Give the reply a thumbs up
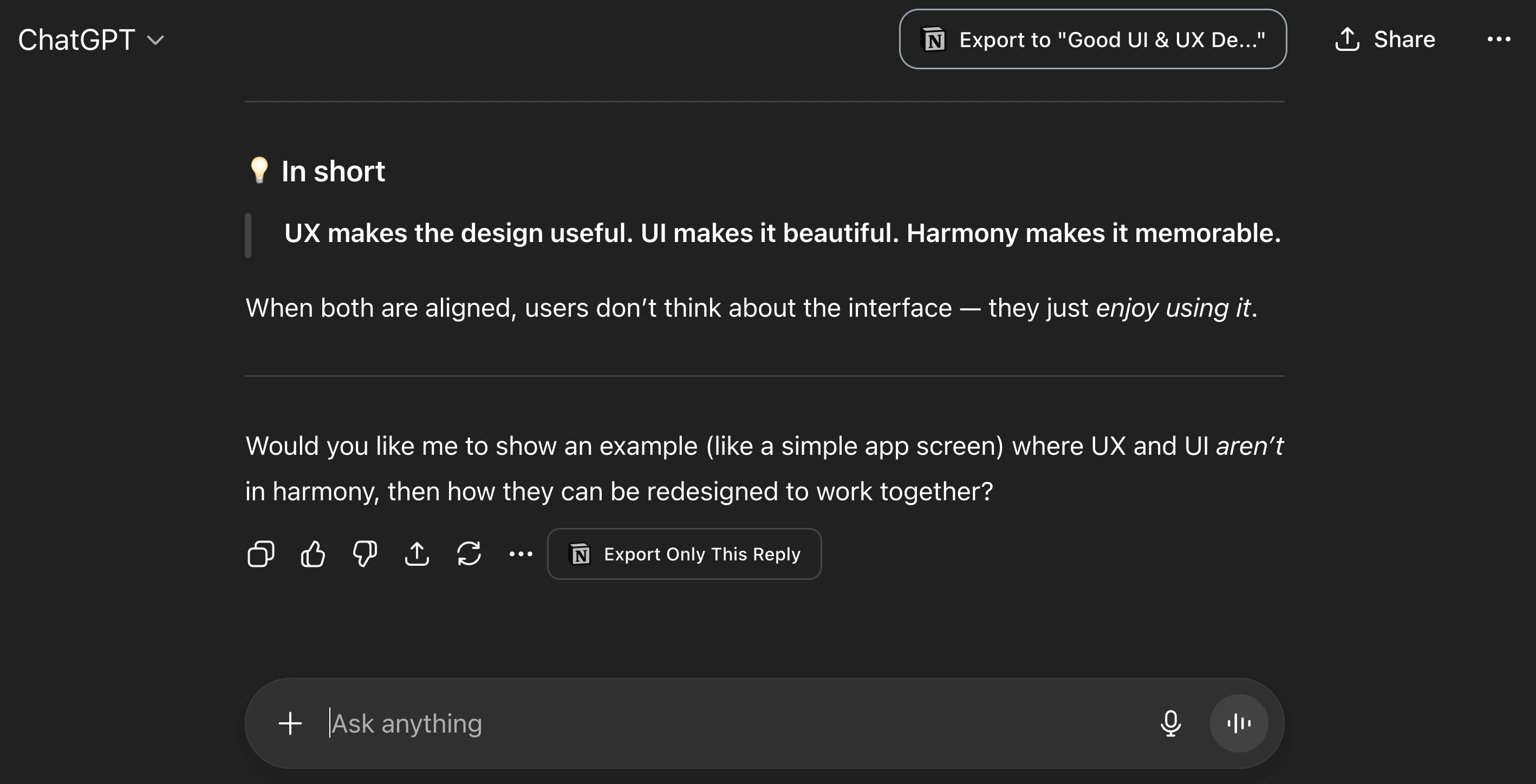The image size is (1536, 784). (313, 554)
